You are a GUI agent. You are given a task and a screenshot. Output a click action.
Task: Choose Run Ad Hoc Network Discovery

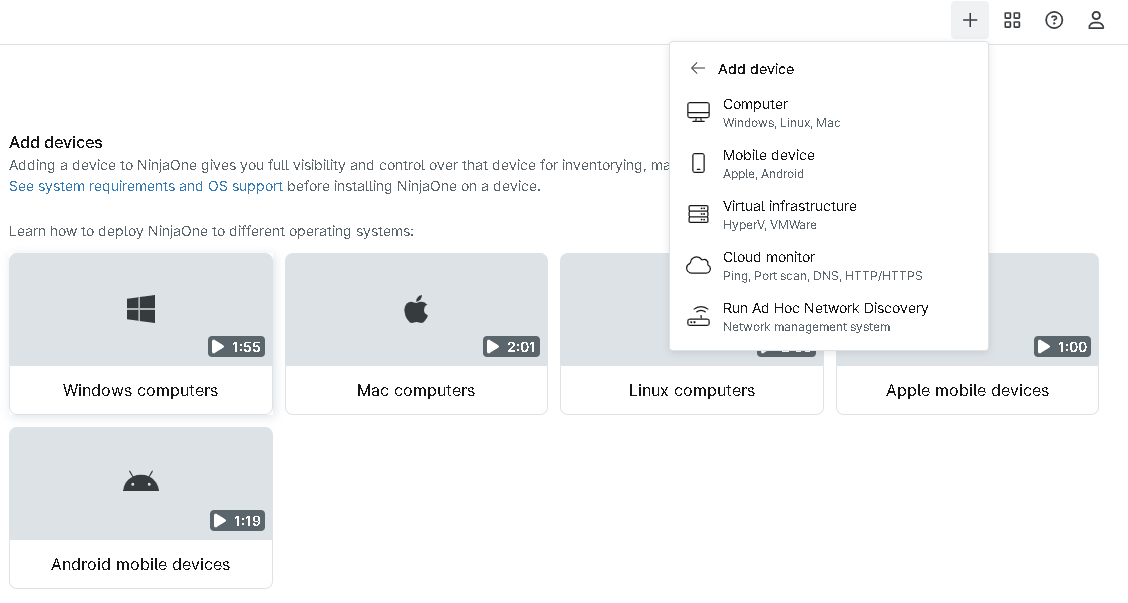825,309
